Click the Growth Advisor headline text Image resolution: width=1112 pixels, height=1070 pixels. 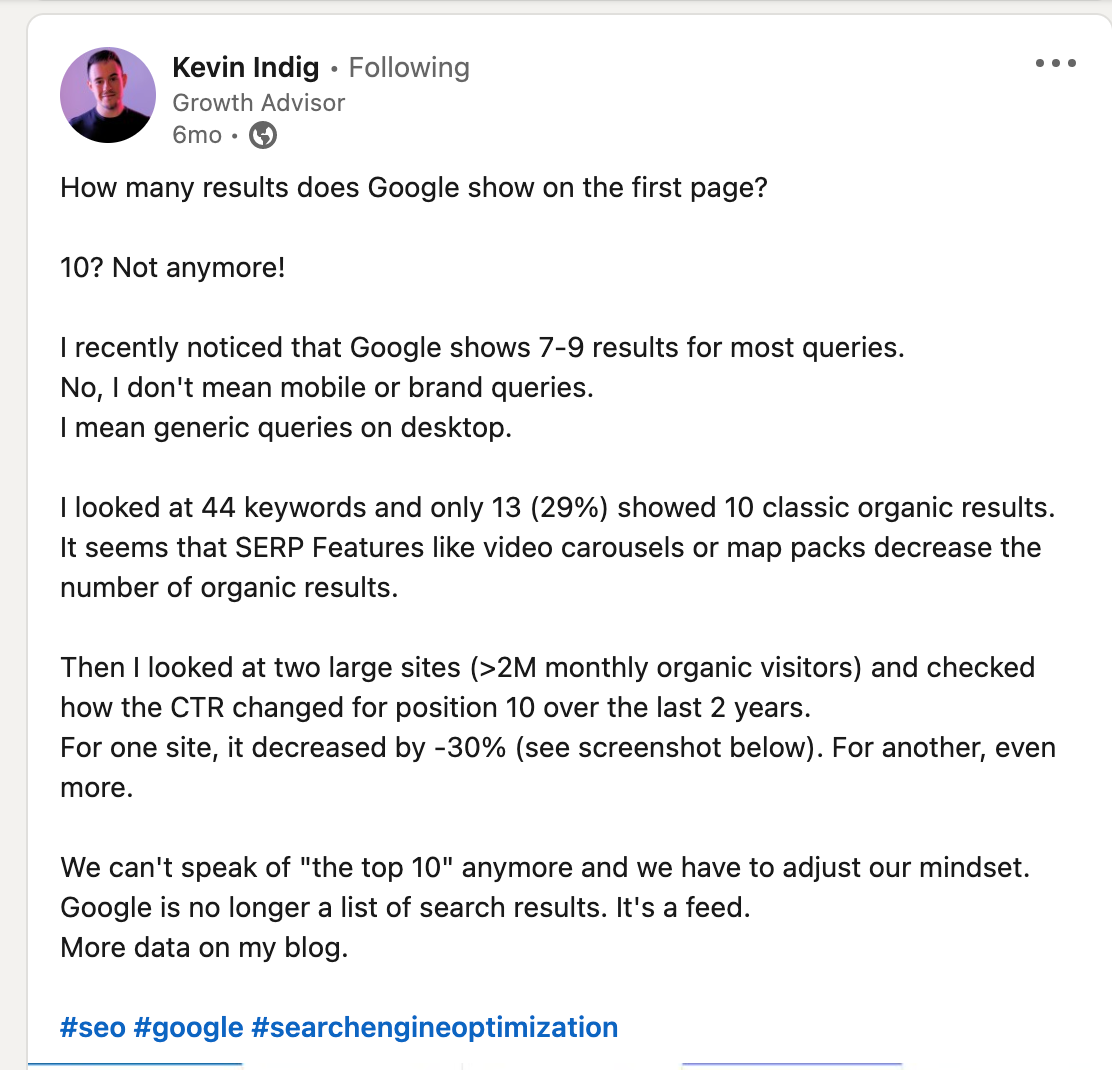click(259, 102)
